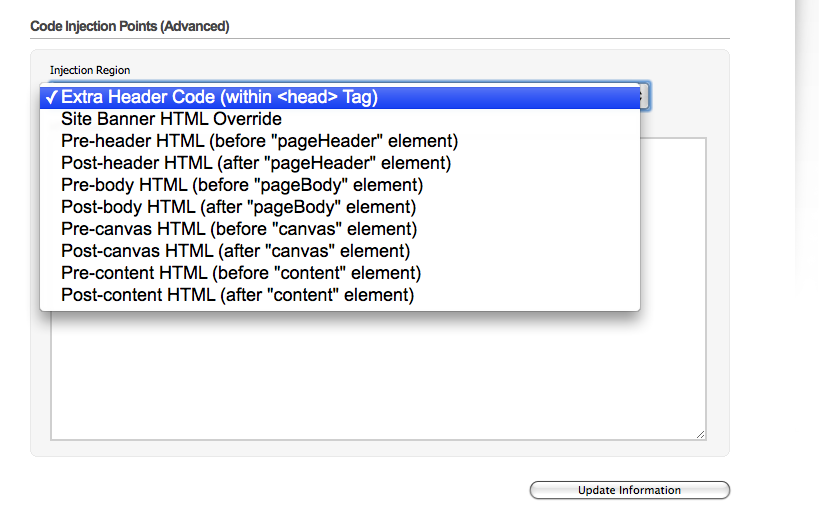Screen dimensions: 819x530
Task: Click the Update Information button
Action: coord(629,490)
